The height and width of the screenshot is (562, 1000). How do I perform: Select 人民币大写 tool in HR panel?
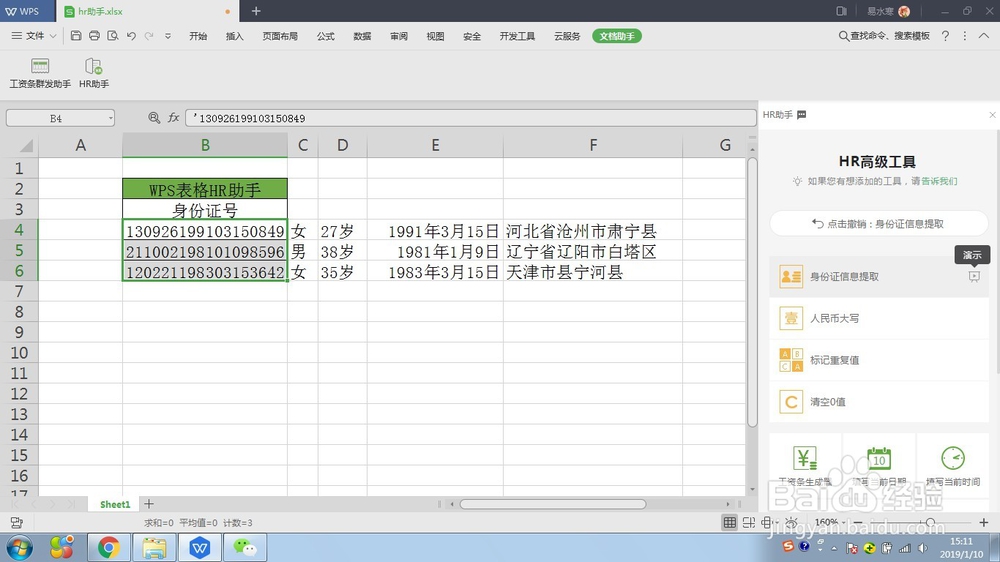click(879, 318)
